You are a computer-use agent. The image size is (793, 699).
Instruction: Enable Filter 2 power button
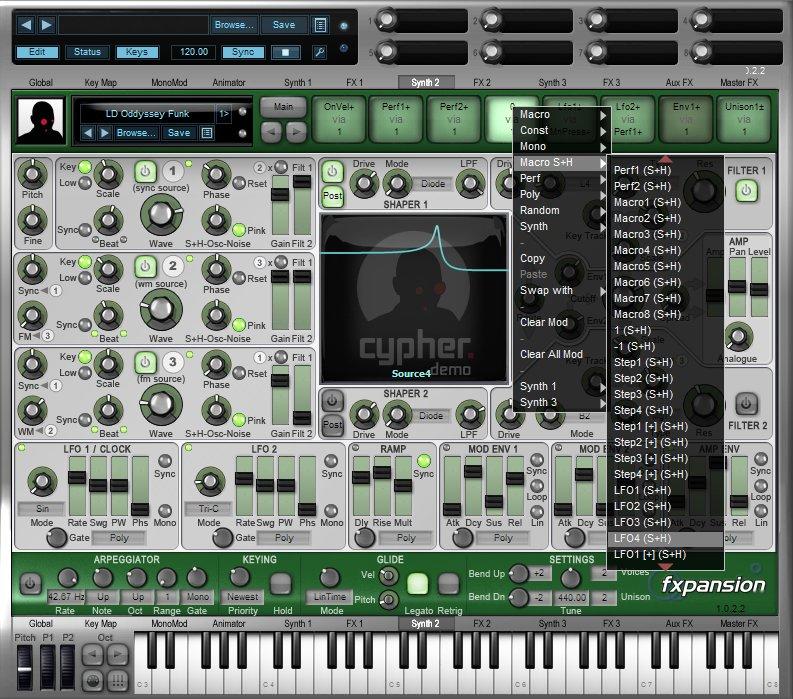coord(746,404)
